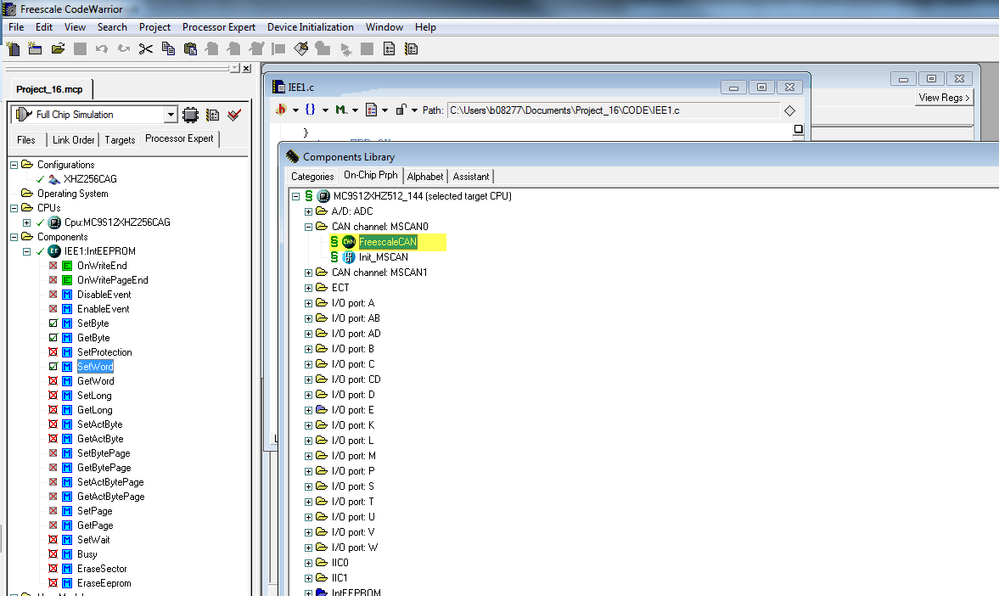Viewport: 999px width, 596px height.
Task: Expand the I/O port: AB node
Action: coord(308,318)
